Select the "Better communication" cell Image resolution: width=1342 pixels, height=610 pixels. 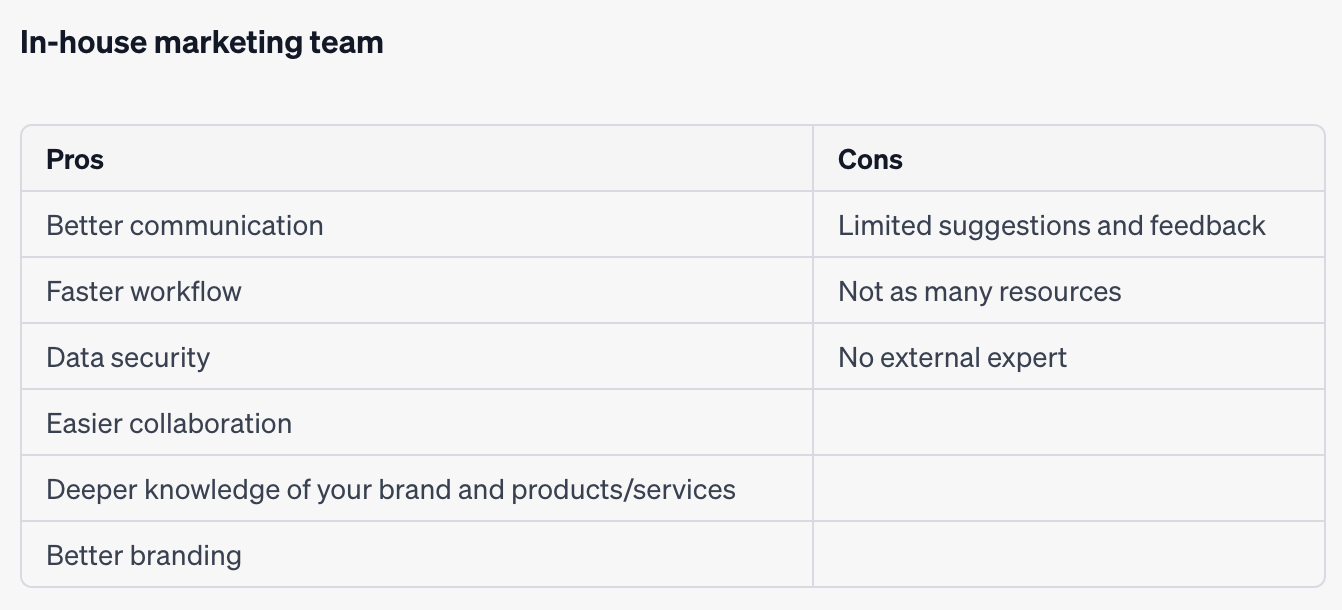pyautogui.click(x=185, y=226)
